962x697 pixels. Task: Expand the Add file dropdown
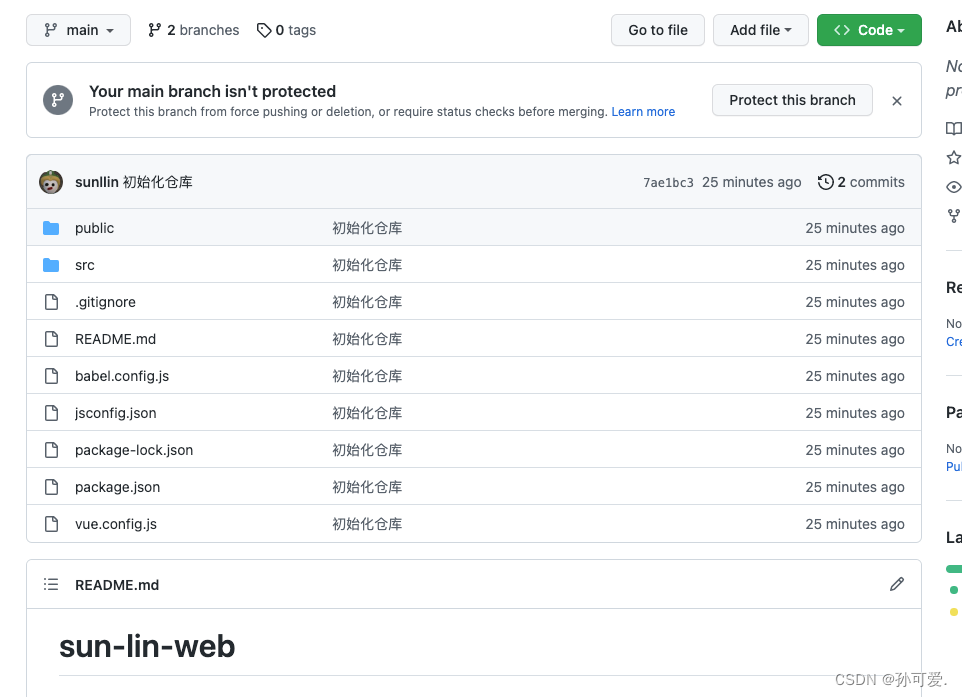760,30
